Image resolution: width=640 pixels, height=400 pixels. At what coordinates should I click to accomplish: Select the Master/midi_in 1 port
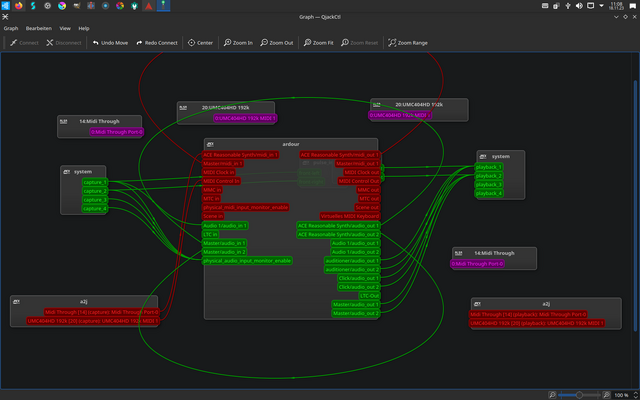tap(223, 164)
